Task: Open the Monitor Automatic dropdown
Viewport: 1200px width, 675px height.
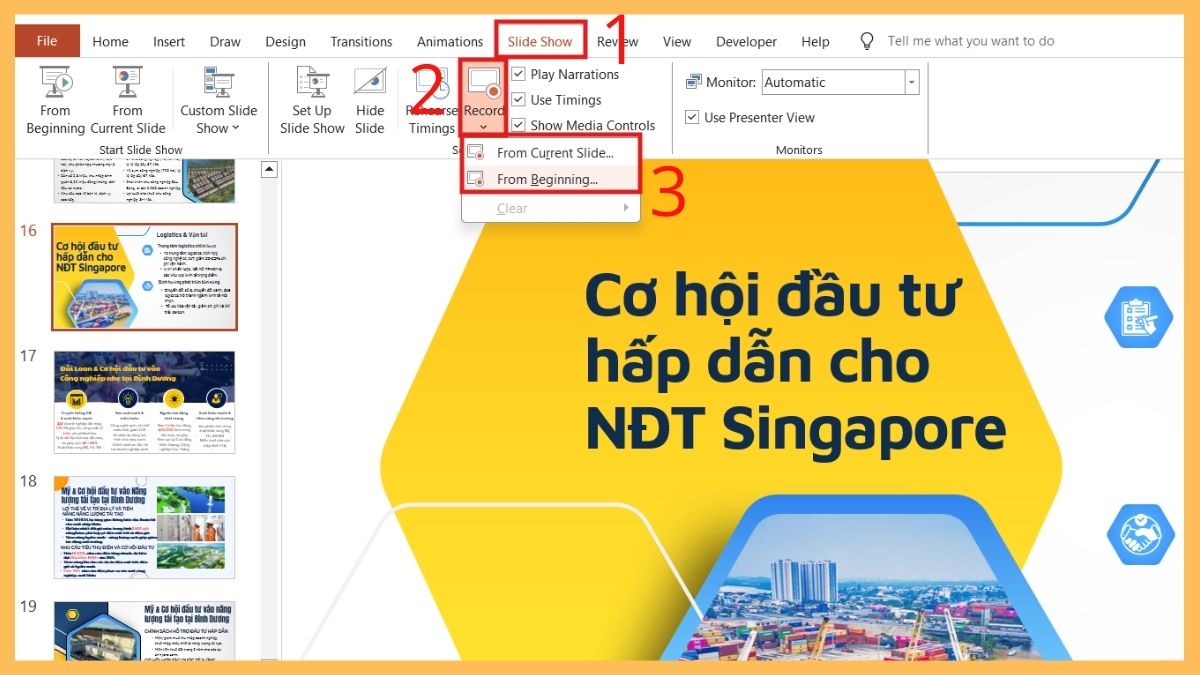Action: tap(910, 81)
